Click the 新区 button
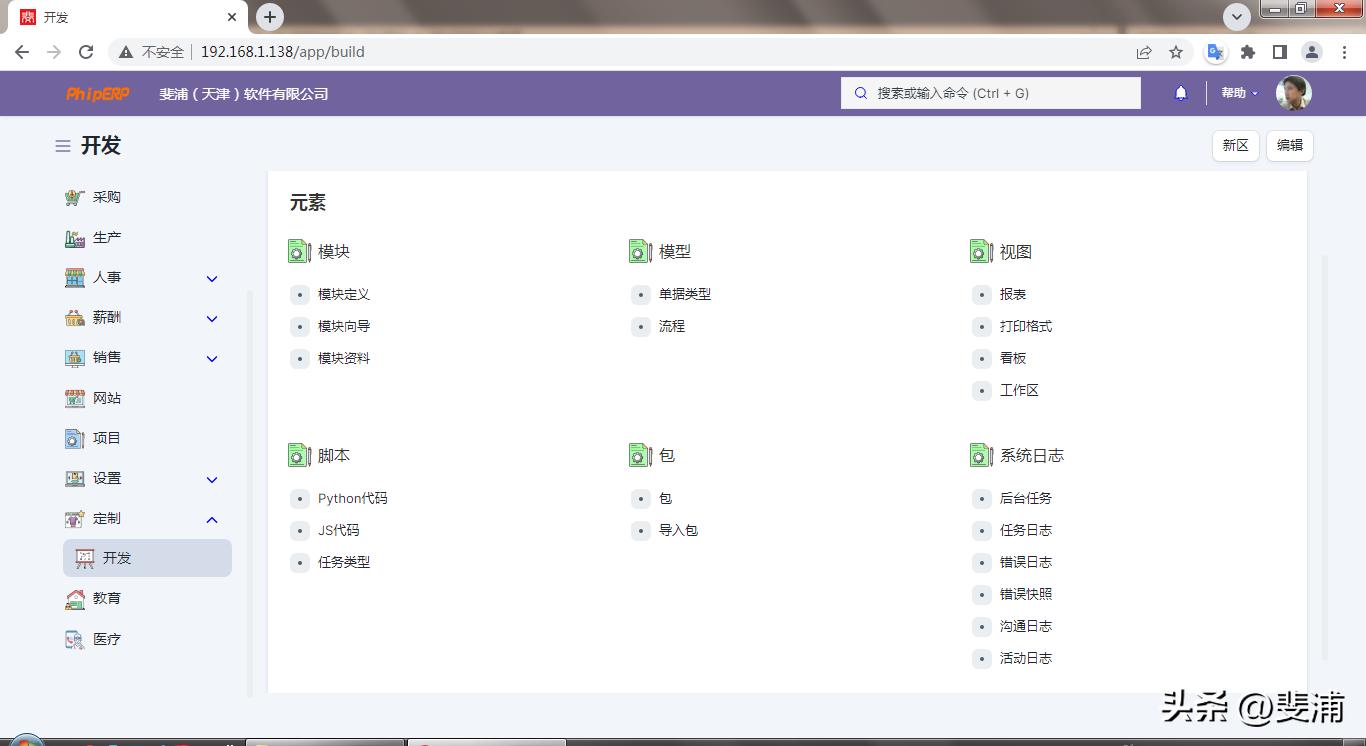 pyautogui.click(x=1235, y=145)
